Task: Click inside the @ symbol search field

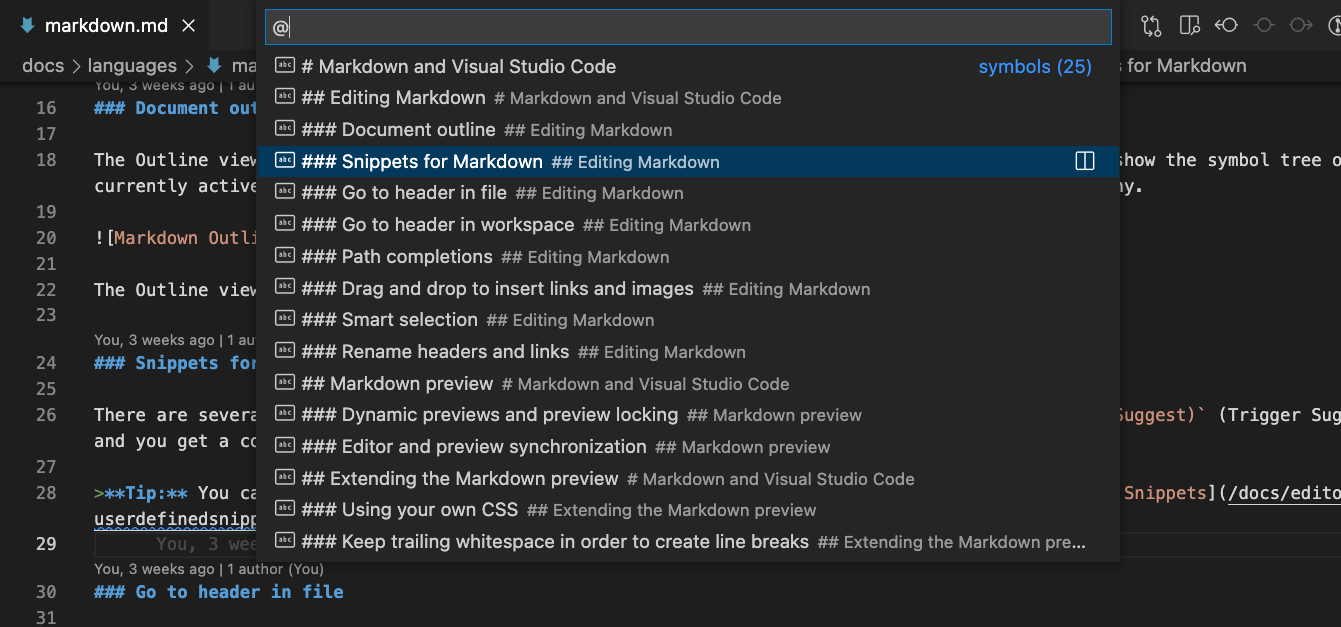Action: 688,27
